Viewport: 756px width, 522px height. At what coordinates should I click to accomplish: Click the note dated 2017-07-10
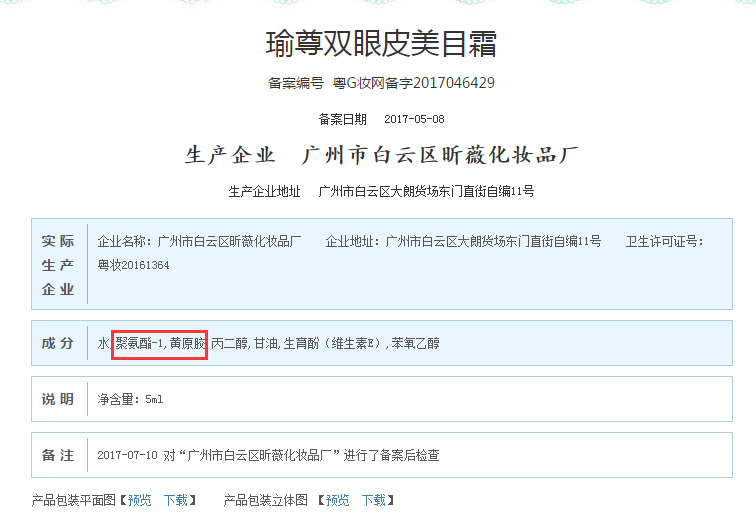269,455
